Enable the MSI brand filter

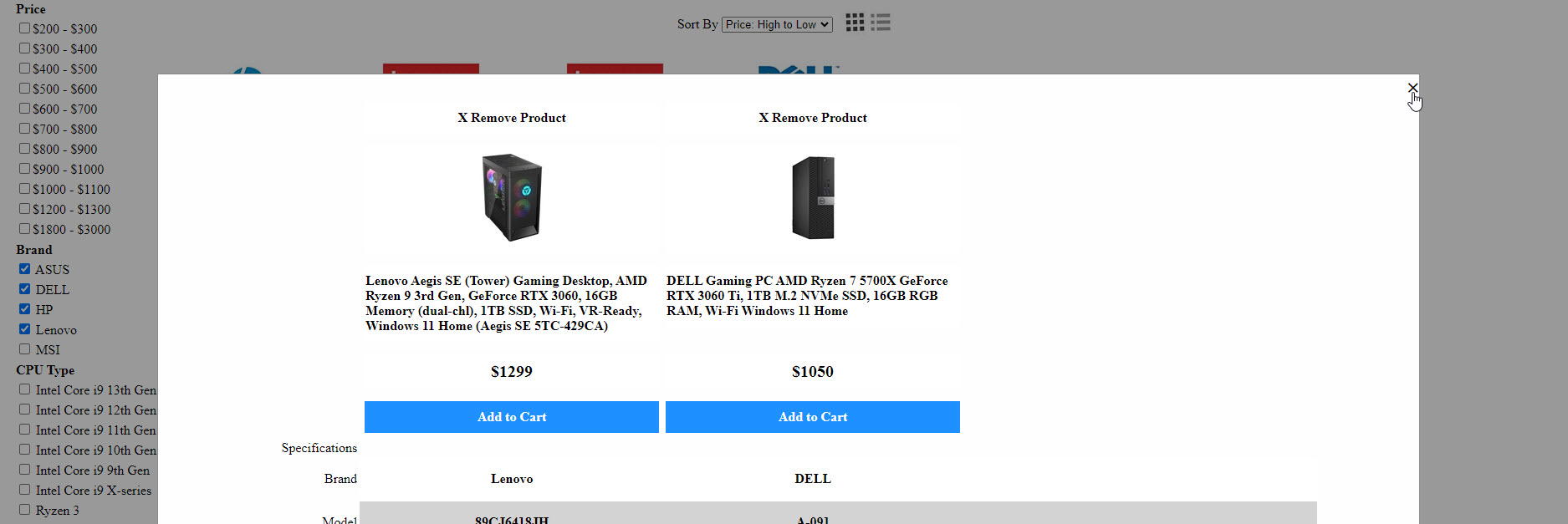[25, 349]
